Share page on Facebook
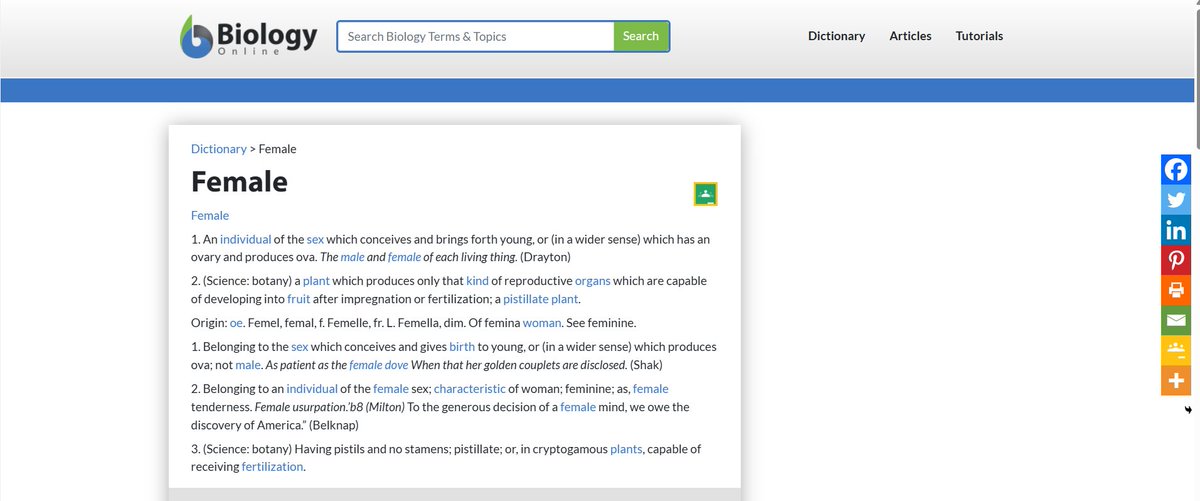The width and height of the screenshot is (1200, 501). click(x=1176, y=169)
